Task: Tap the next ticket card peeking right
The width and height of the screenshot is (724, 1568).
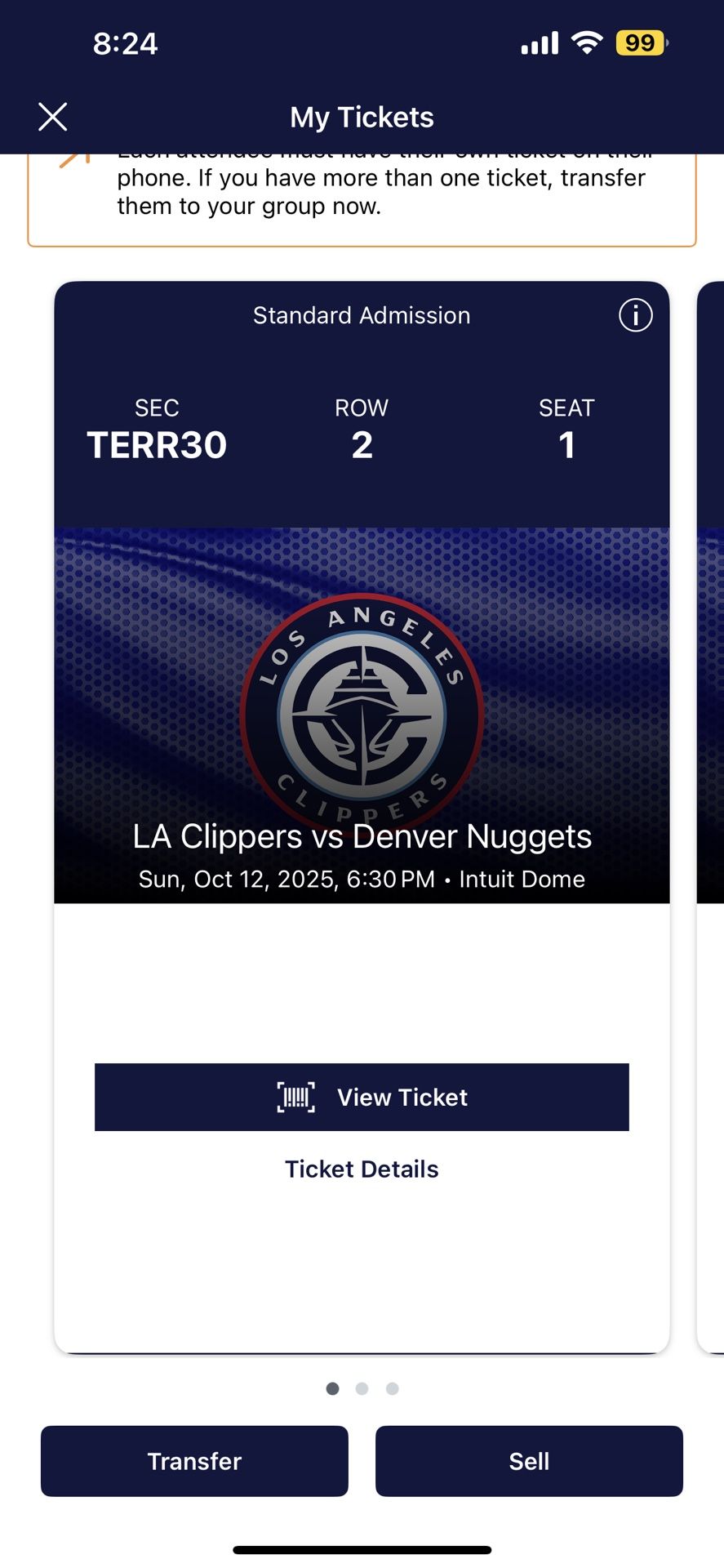Action: click(x=711, y=817)
